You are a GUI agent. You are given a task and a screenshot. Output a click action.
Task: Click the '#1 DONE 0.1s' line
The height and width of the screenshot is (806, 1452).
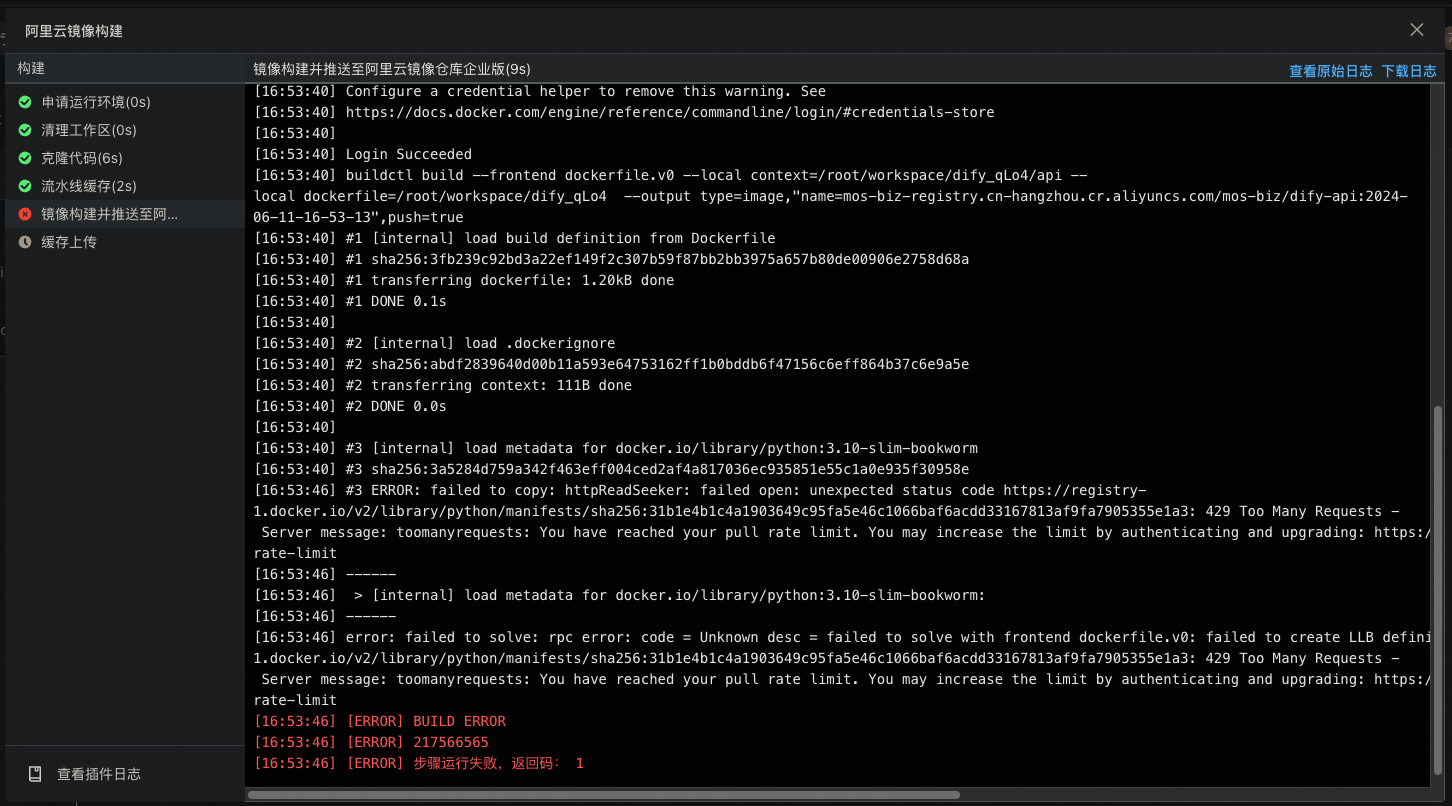[350, 301]
